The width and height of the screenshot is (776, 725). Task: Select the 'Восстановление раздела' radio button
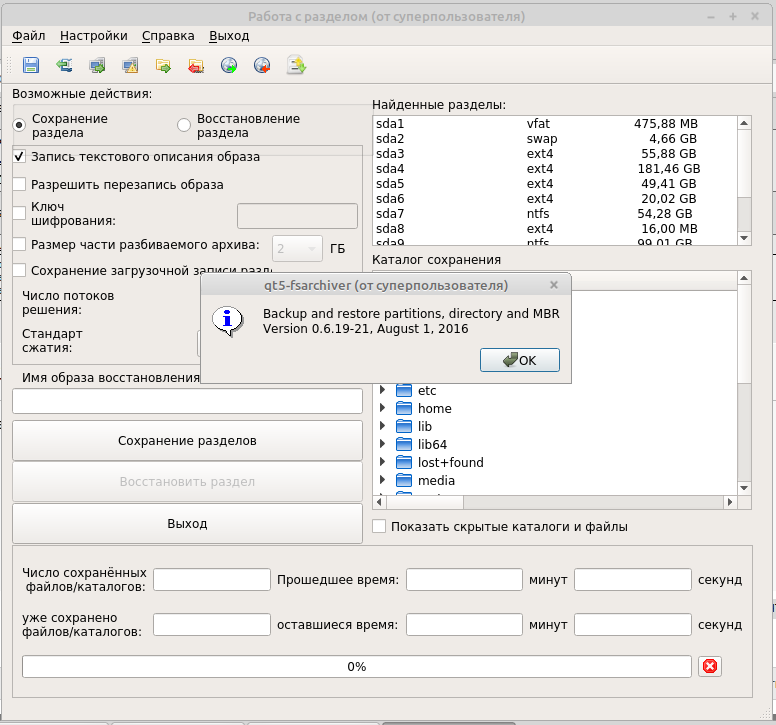[x=184, y=125]
